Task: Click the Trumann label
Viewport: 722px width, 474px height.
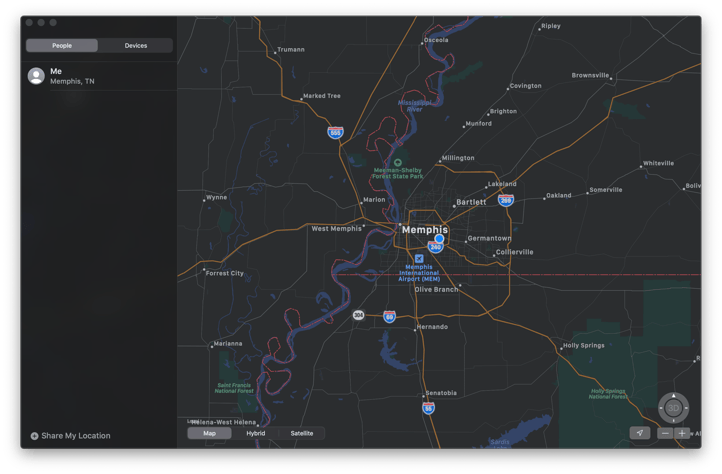Action: [x=291, y=49]
